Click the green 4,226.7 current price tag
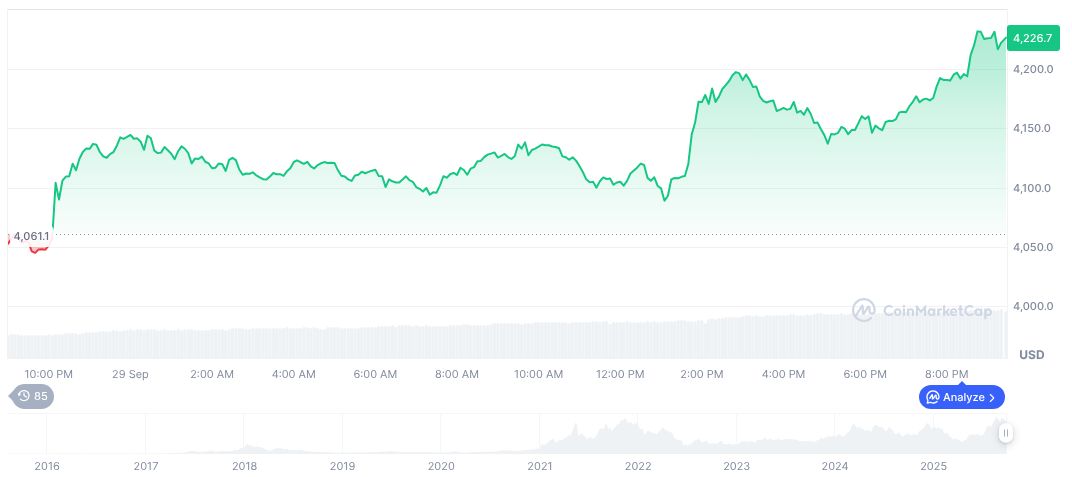This screenshot has width=1072, height=477. coord(1031,38)
